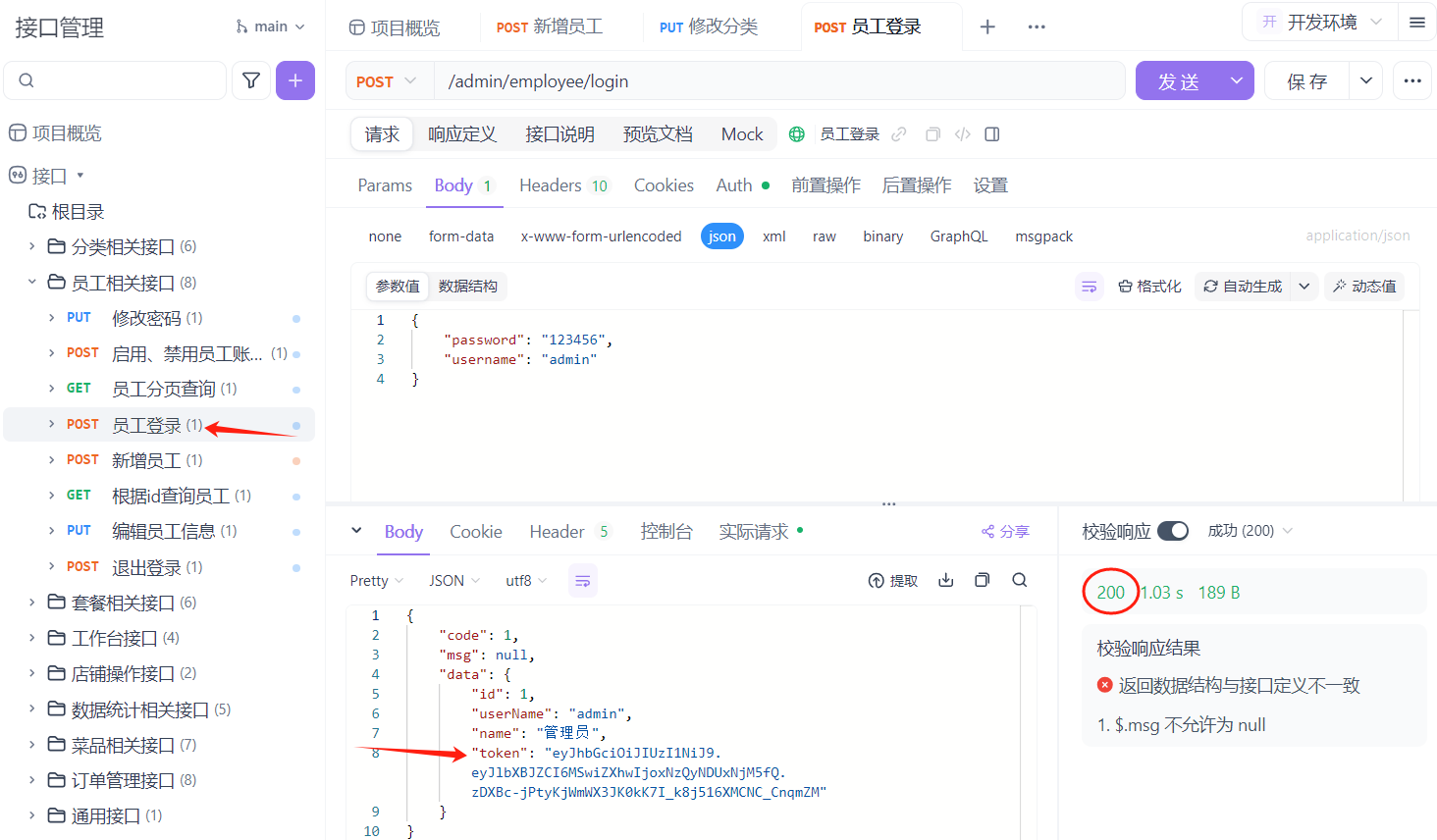Image resolution: width=1437 pixels, height=840 pixels.
Task: Click the request URL field /admin/employee/login
Action: pos(779,81)
